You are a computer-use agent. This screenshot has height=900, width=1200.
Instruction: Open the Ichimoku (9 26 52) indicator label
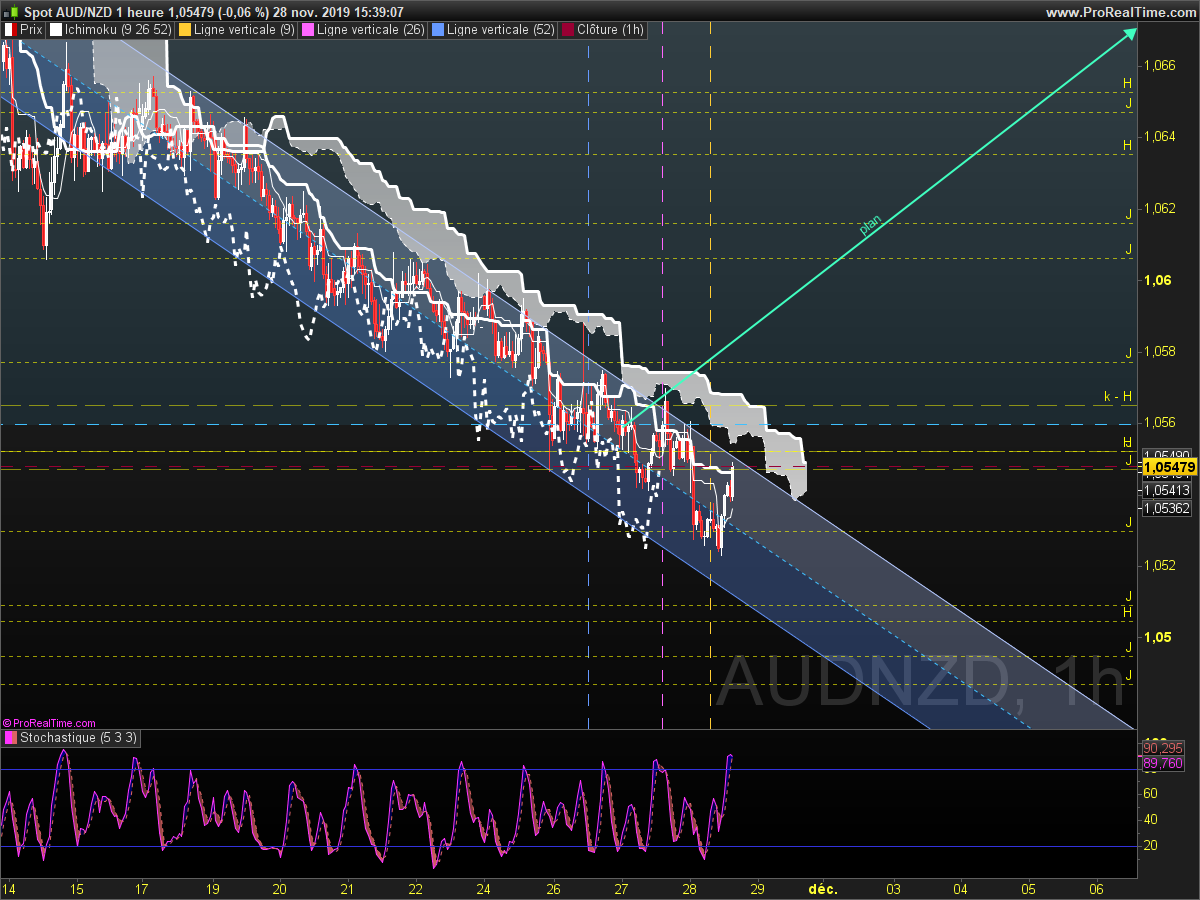tap(116, 30)
